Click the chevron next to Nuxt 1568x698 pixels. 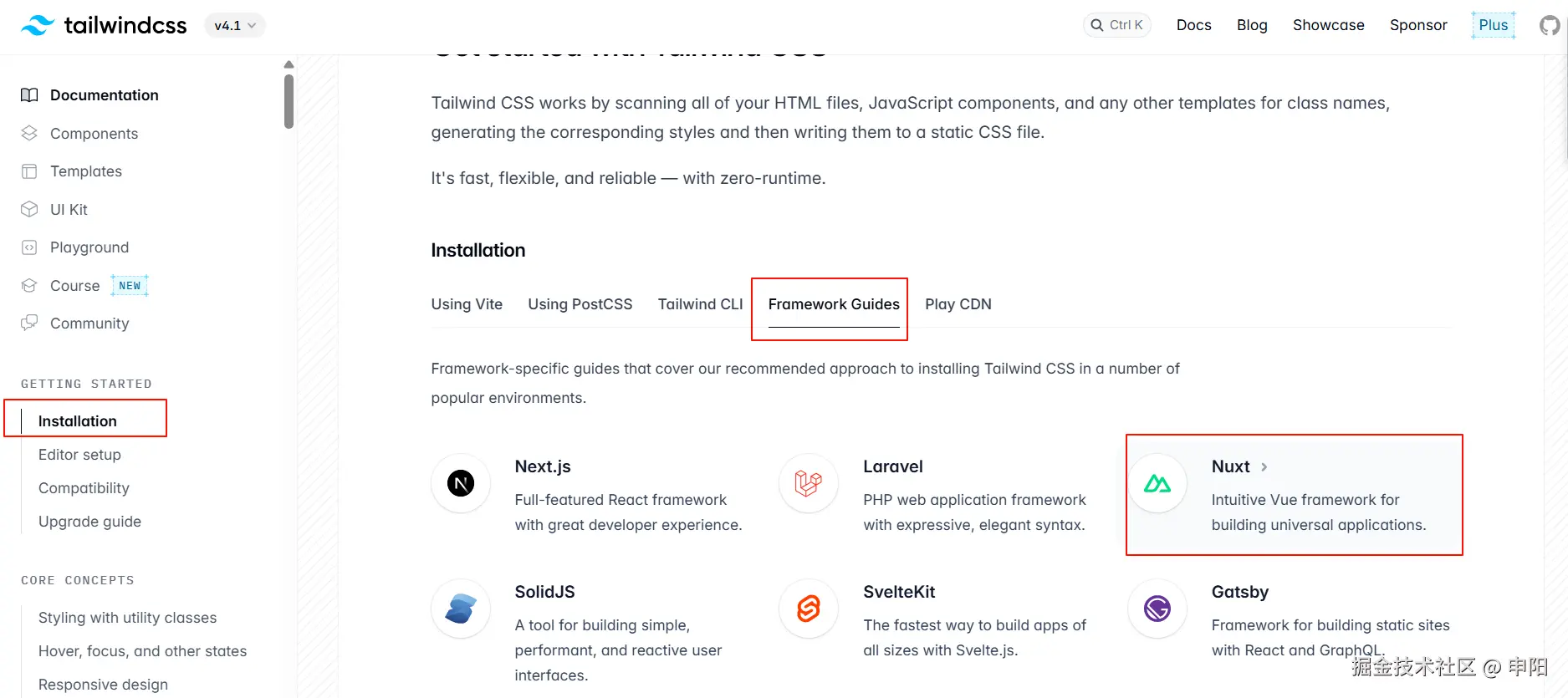(1264, 467)
